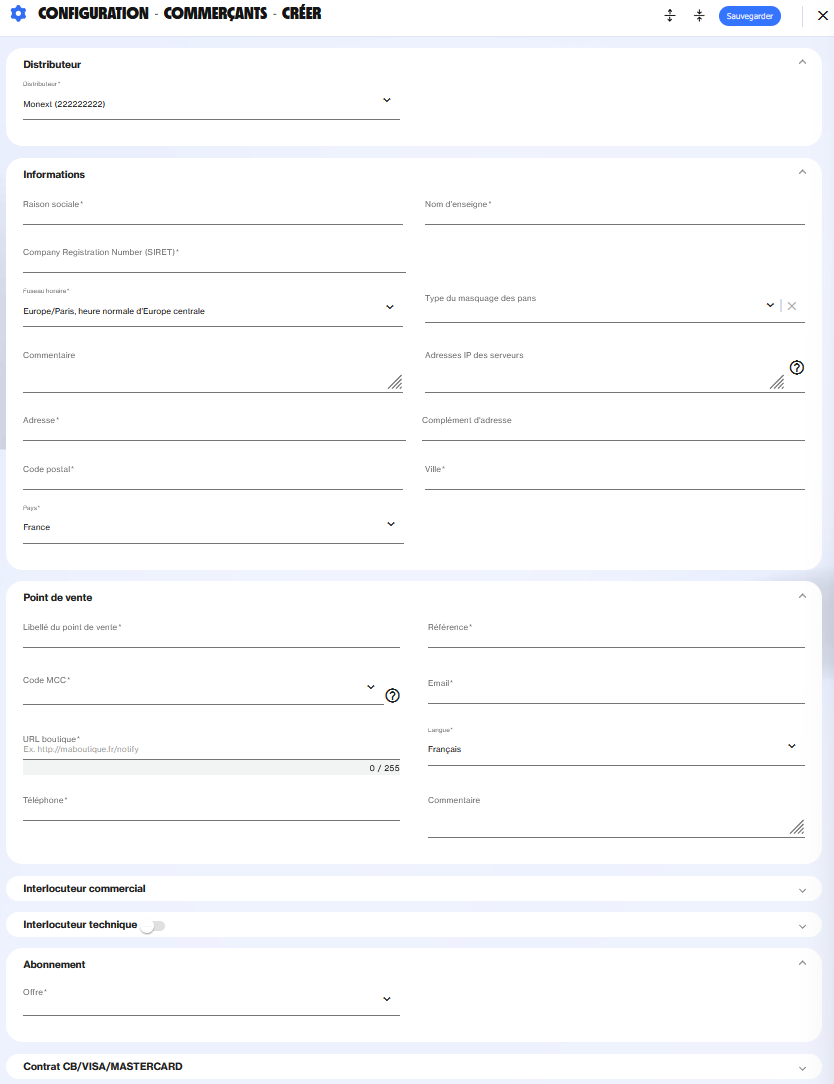Open the Langue dropdown showing Français
Viewport: 834px width, 1084px height.
[791, 746]
